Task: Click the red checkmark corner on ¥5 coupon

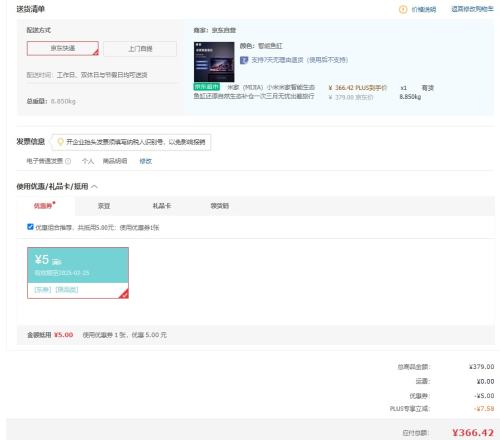Action: (x=124, y=294)
